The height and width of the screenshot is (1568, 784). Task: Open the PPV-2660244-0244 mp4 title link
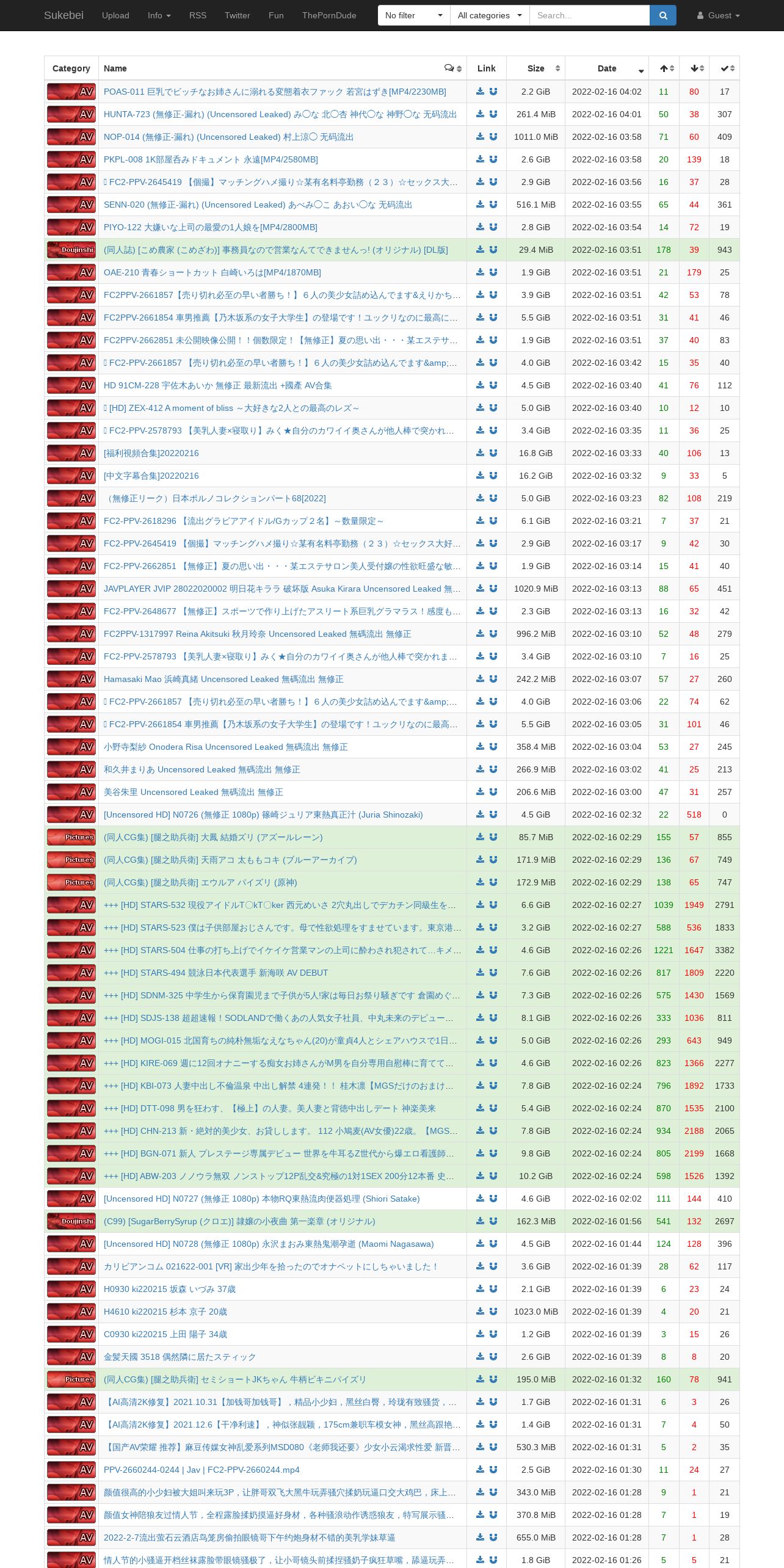[201, 1470]
